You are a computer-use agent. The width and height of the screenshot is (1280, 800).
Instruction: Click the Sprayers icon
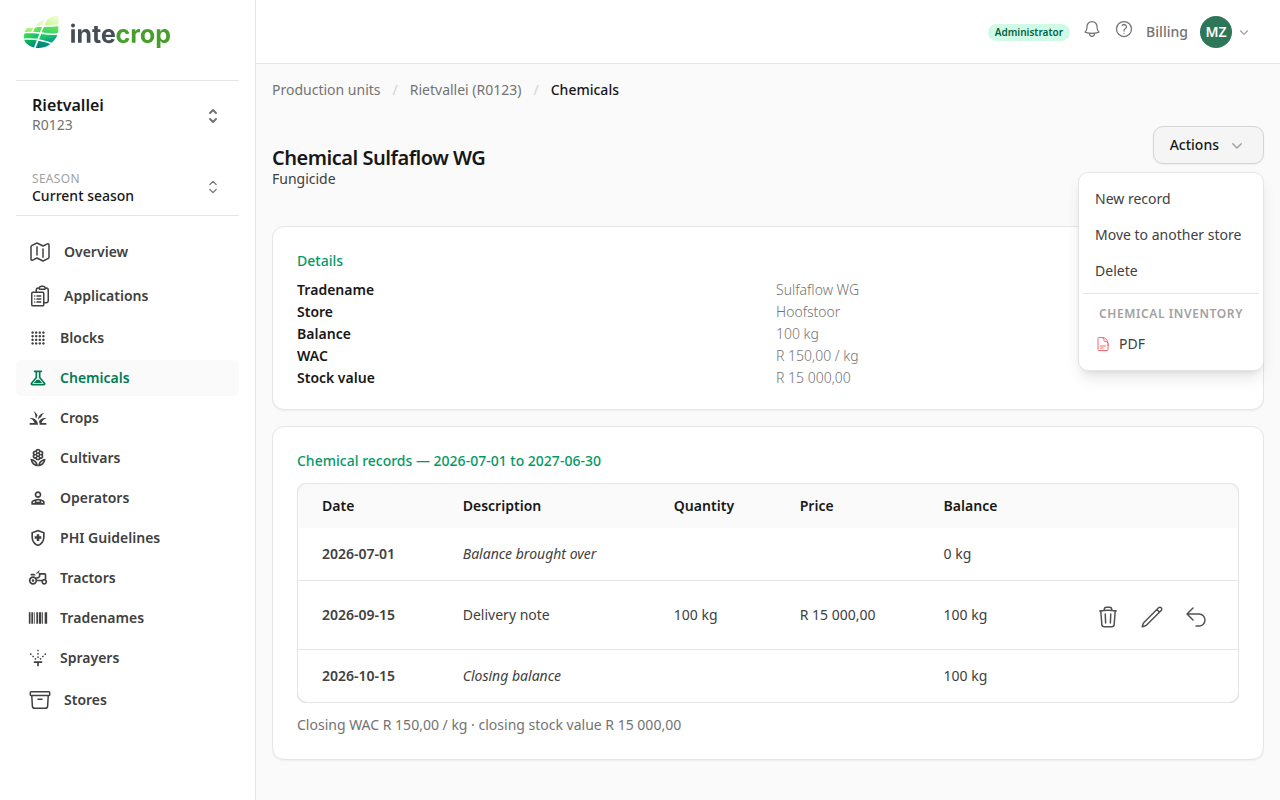point(38,658)
